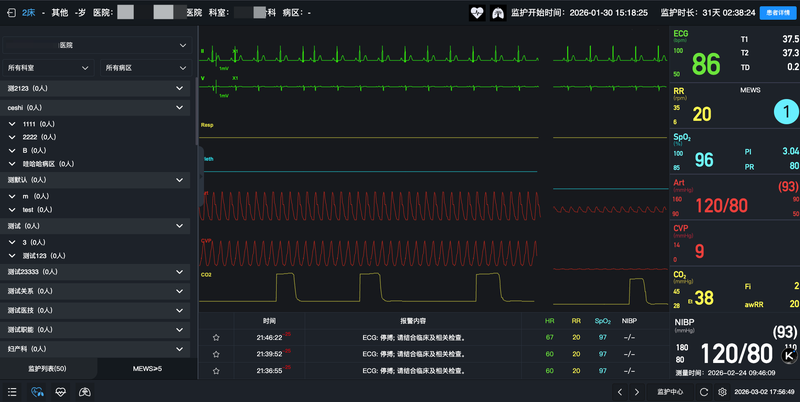Go to next page with right arrow
The image size is (800, 402).
tap(637, 391)
